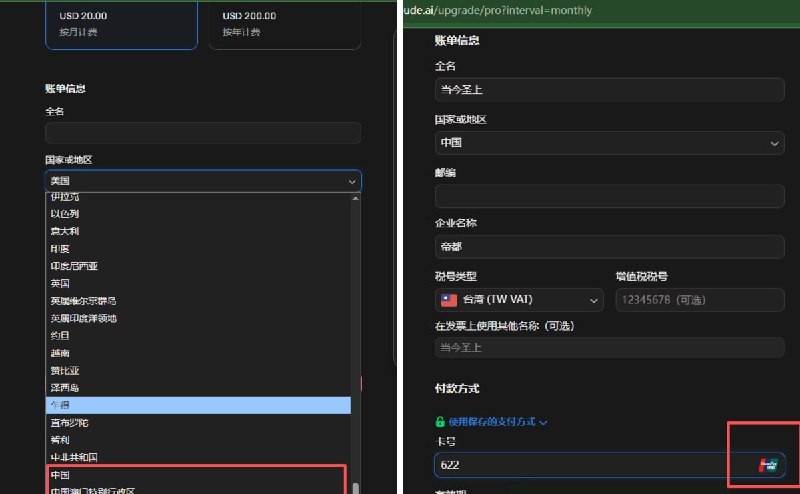
Task: Click the browser URL address bar
Action: pos(602,10)
